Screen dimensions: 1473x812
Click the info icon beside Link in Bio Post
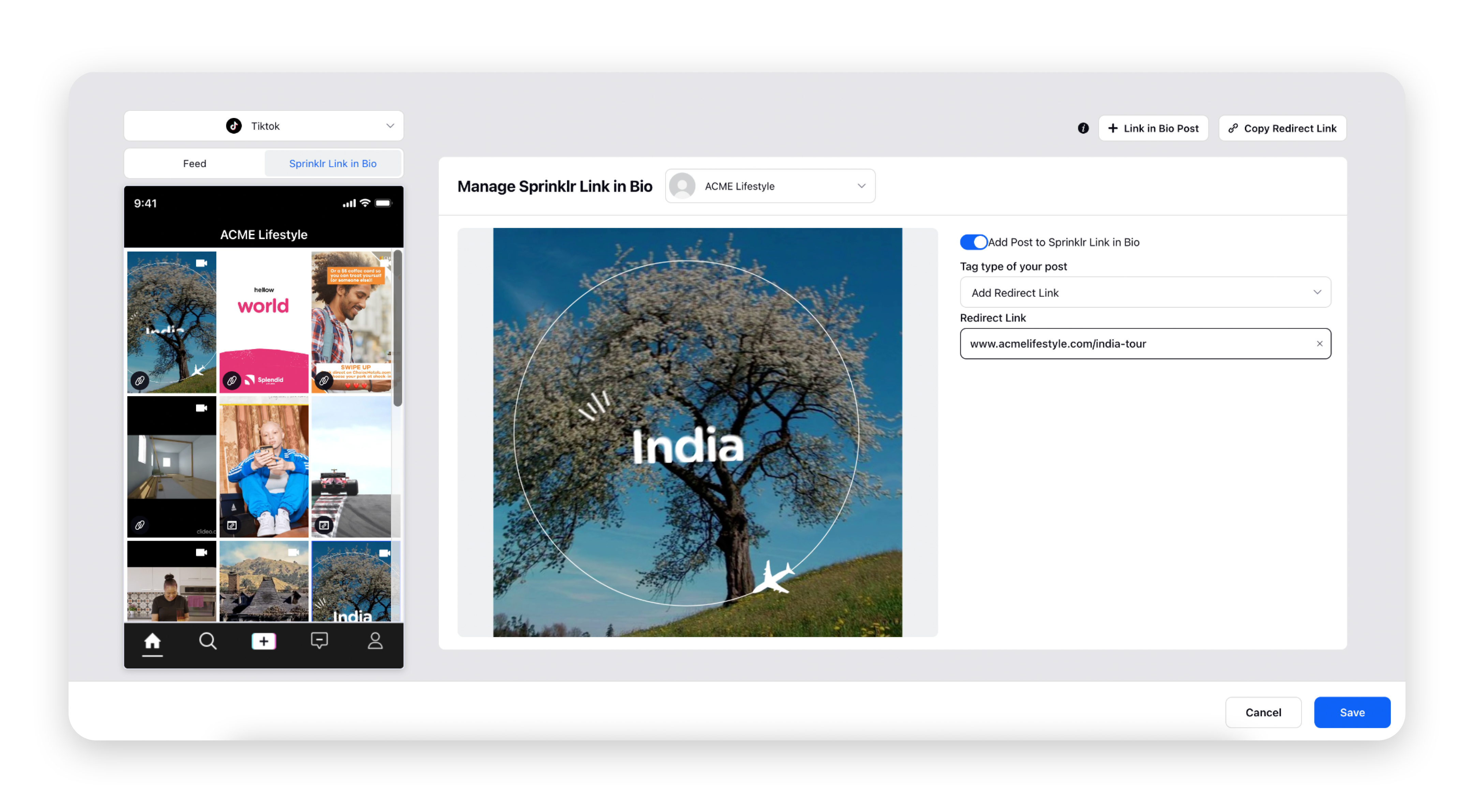[1083, 128]
